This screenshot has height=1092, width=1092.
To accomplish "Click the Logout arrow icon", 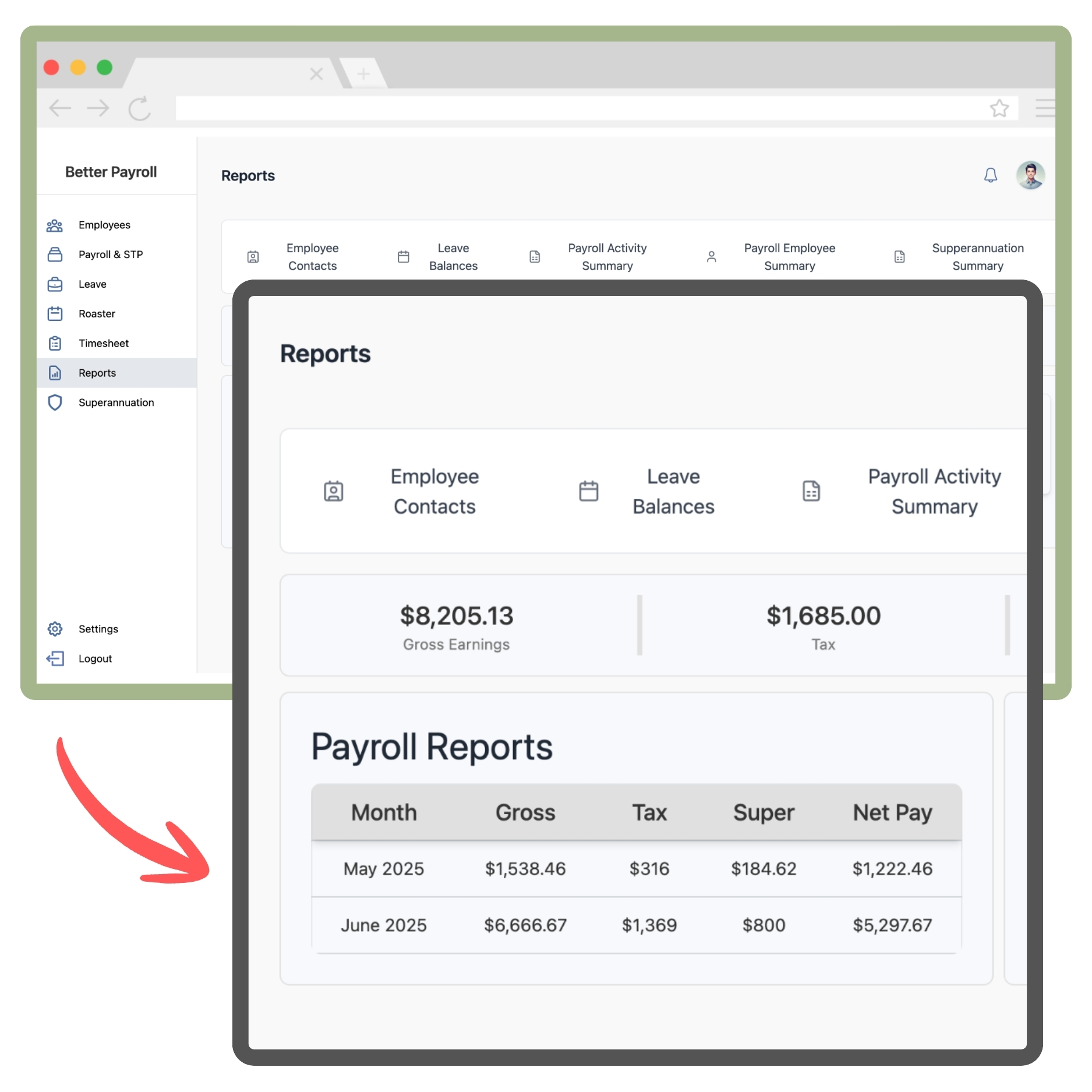I will [x=55, y=659].
